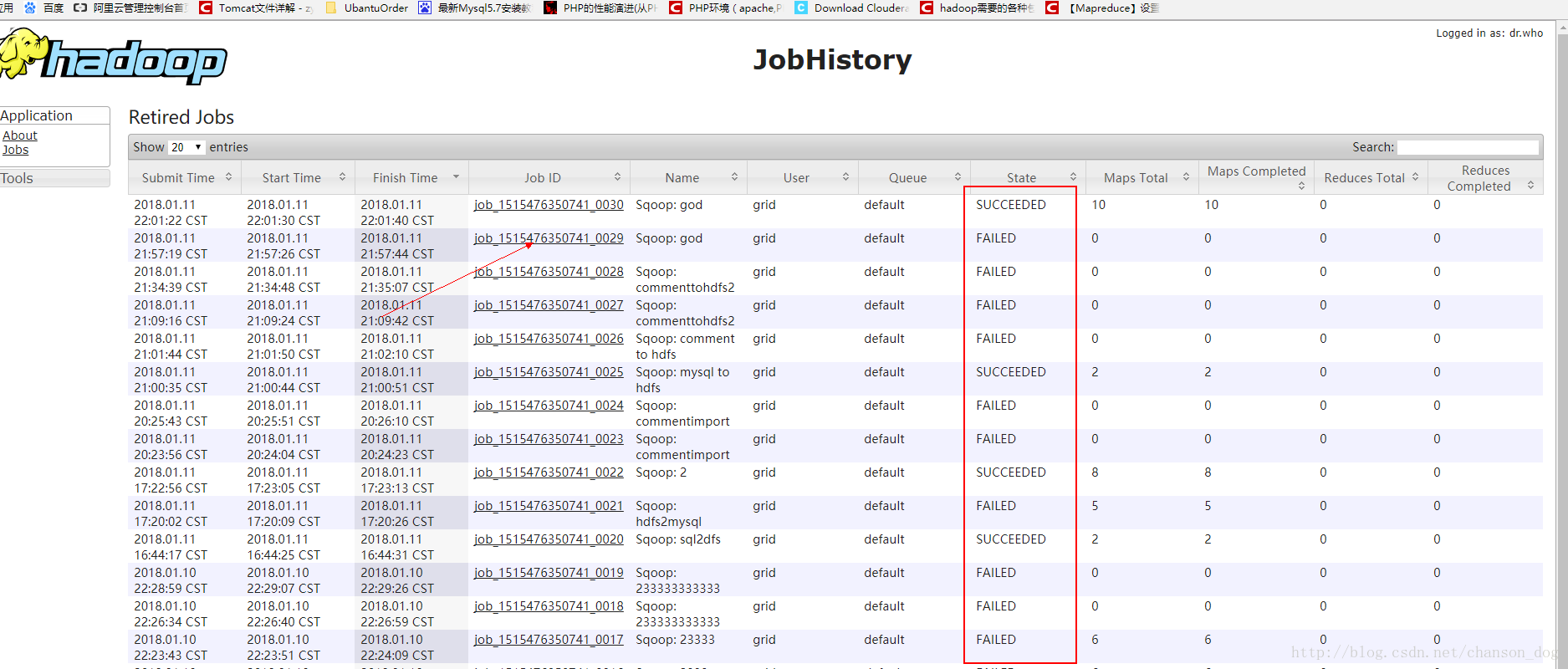Open job_1515476350741_0027 details
Screen dimensions: 1568x669
[549, 305]
